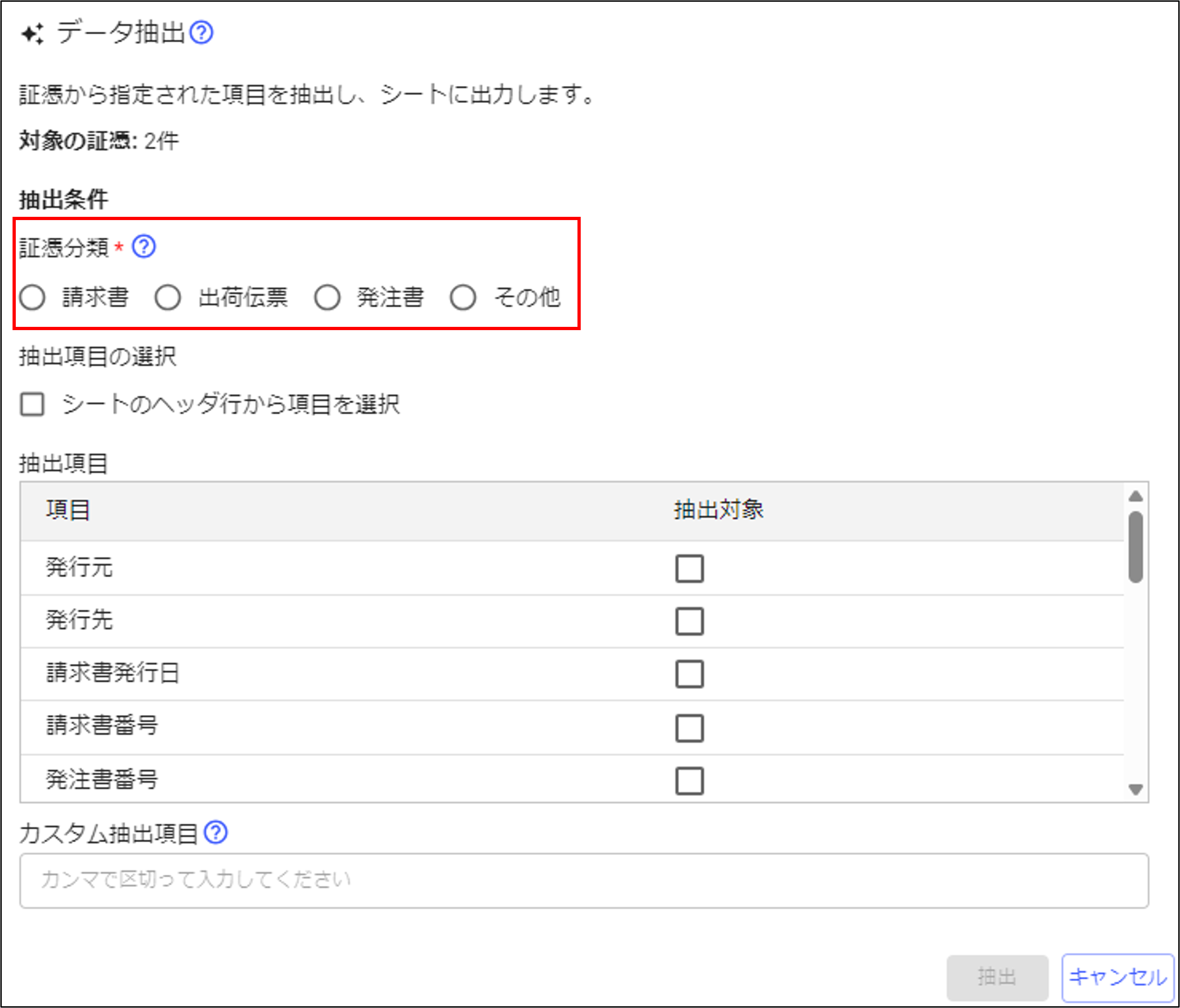Select the 請求書 radio button
This screenshot has width=1180, height=1008.
pos(32,297)
